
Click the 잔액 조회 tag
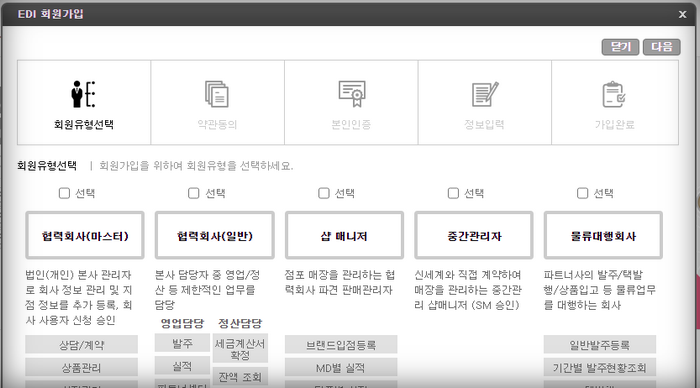pyautogui.click(x=240, y=377)
